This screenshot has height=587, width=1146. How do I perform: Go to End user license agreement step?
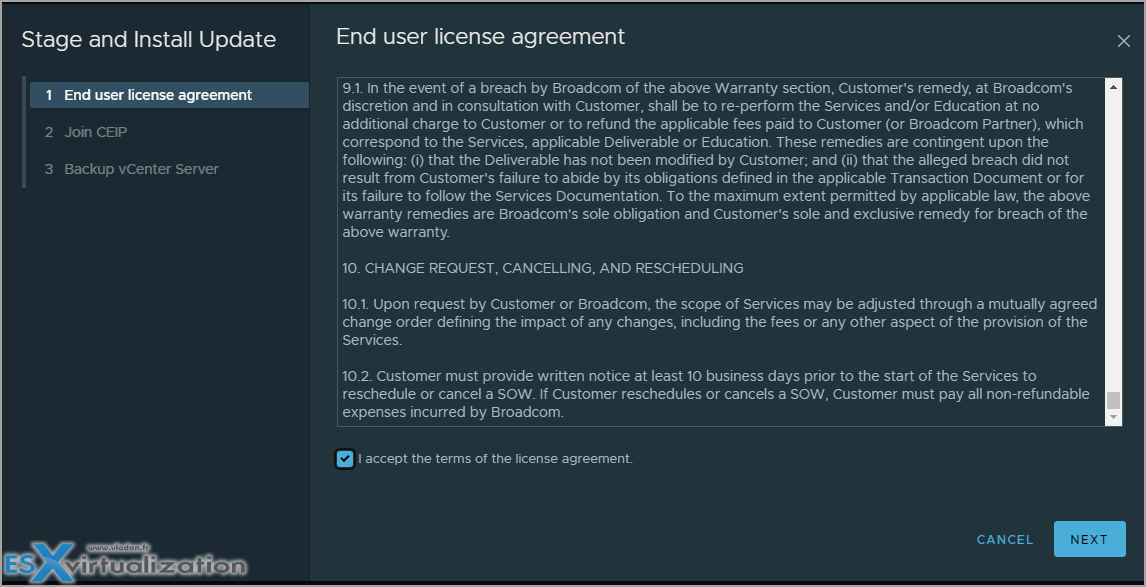pos(170,95)
